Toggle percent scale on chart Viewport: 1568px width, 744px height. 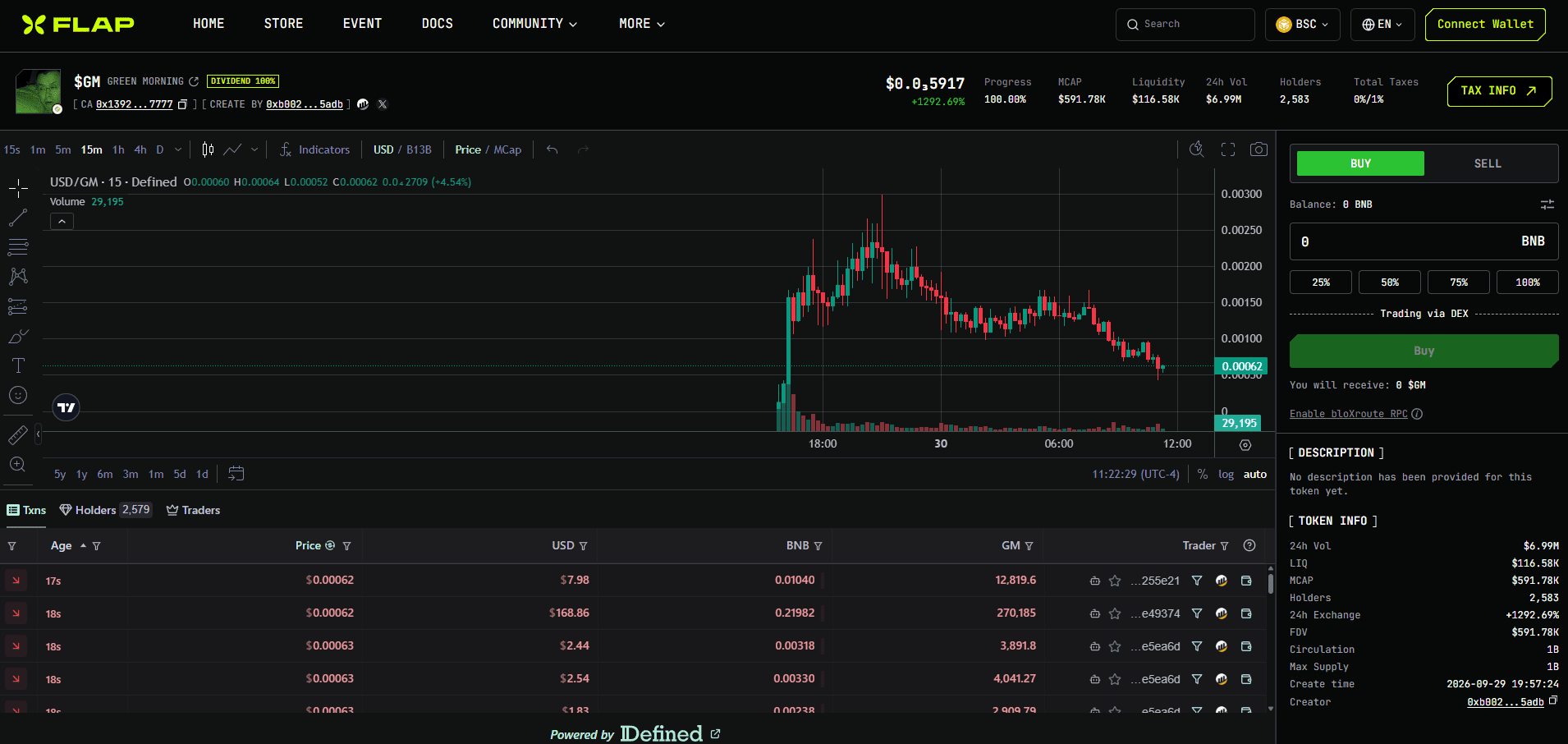click(1203, 474)
